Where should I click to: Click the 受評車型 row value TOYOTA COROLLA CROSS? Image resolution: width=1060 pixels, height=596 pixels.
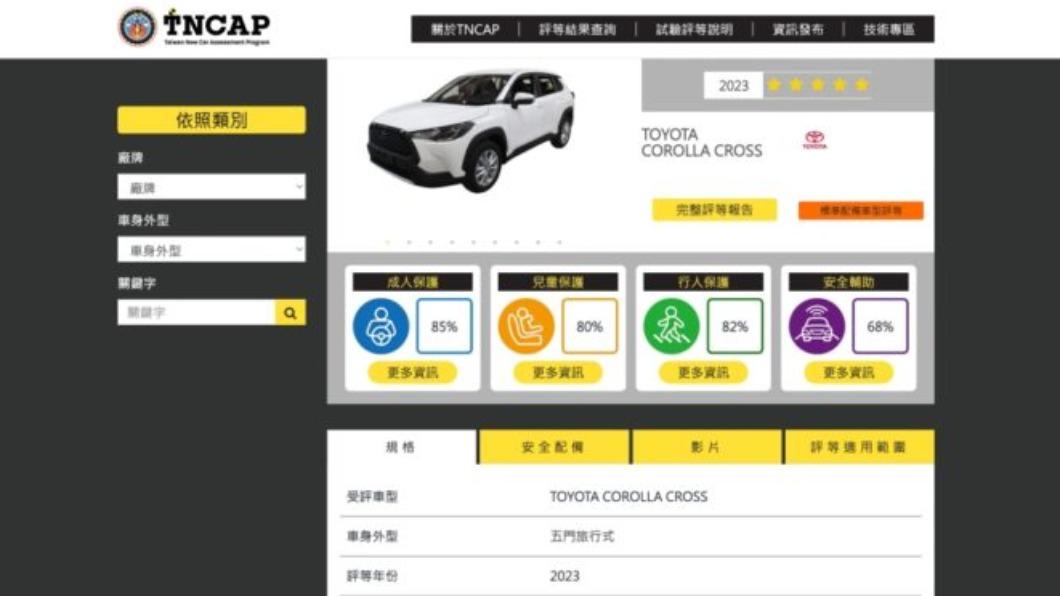pos(629,497)
